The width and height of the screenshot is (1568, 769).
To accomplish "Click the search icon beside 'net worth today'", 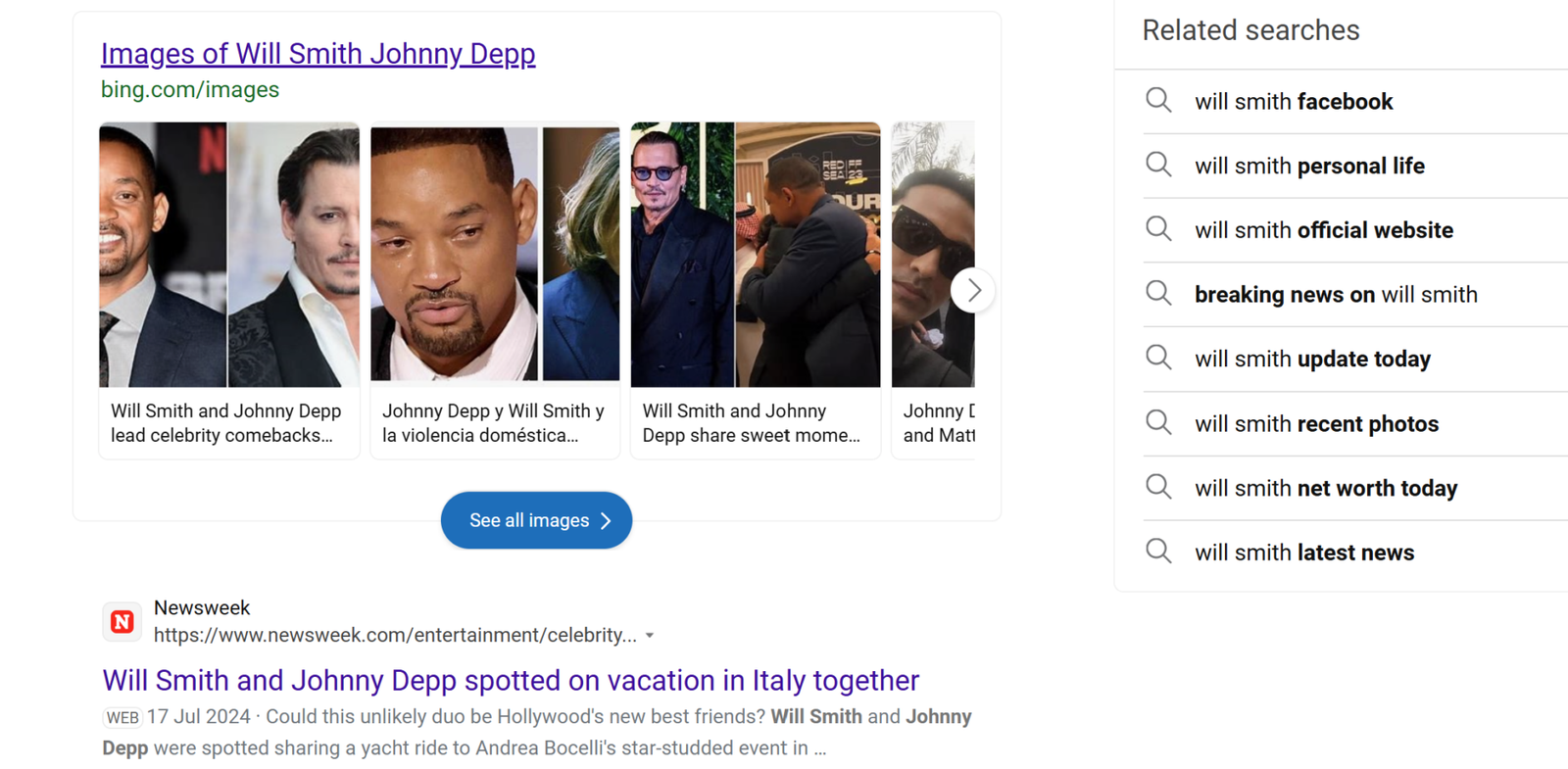I will coord(1158,488).
